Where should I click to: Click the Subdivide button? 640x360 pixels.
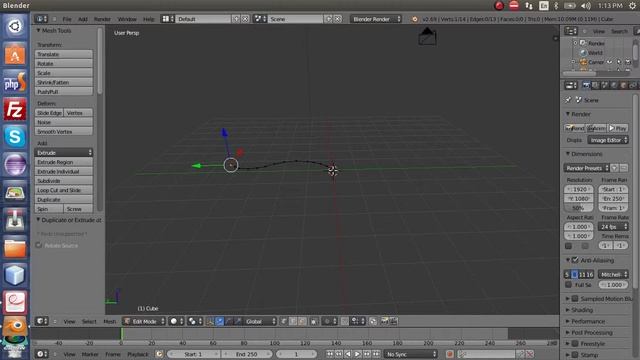(x=64, y=181)
